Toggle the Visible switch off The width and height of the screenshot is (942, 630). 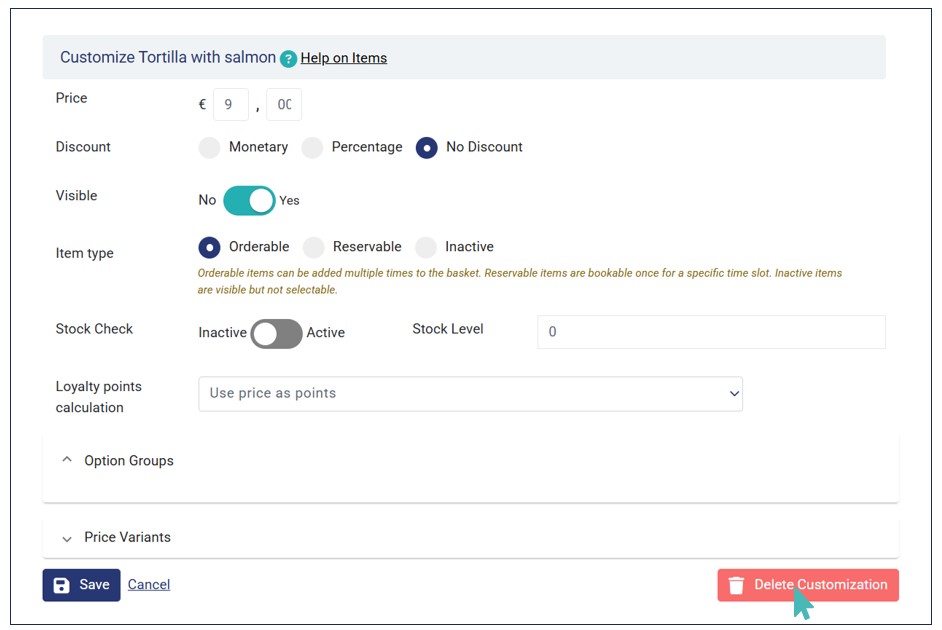tap(249, 200)
